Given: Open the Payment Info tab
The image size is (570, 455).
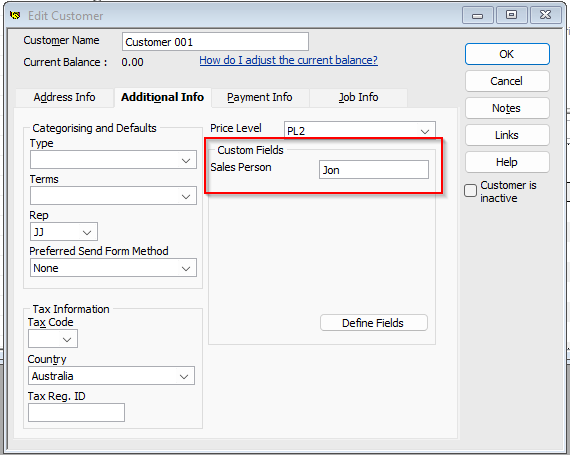Looking at the screenshot, I should [260, 97].
